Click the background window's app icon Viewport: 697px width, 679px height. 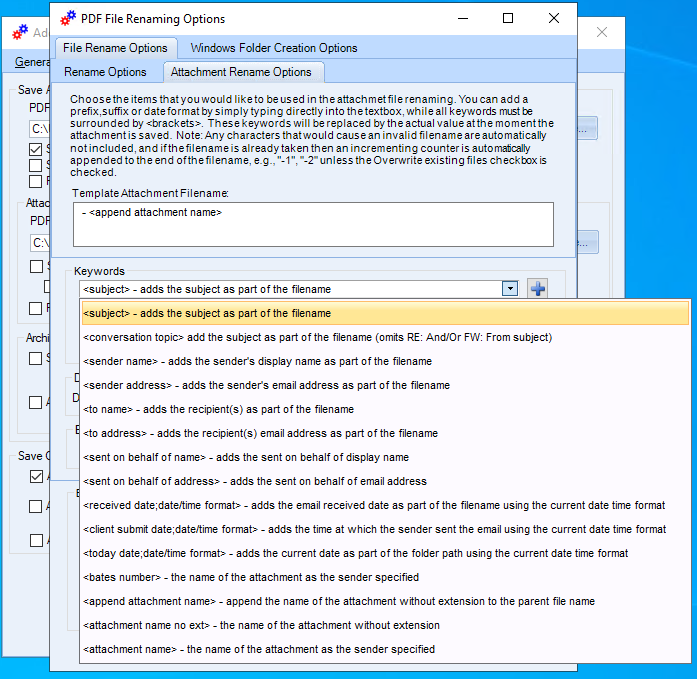click(20, 32)
